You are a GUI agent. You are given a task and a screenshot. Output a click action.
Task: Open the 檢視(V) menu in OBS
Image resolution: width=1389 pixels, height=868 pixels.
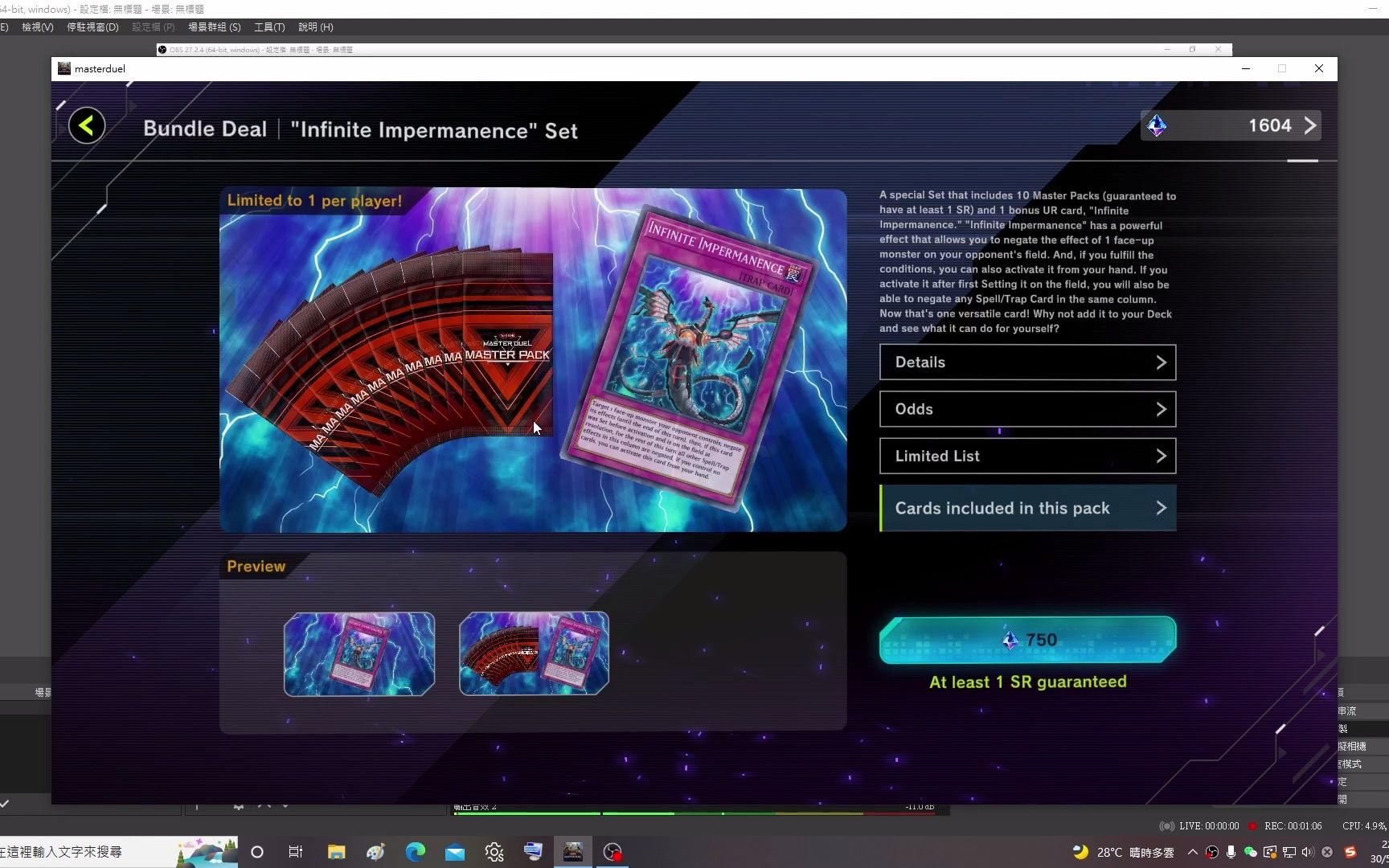37,27
